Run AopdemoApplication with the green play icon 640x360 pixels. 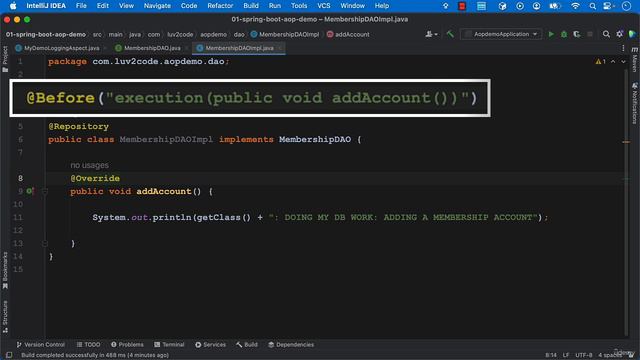click(x=551, y=34)
